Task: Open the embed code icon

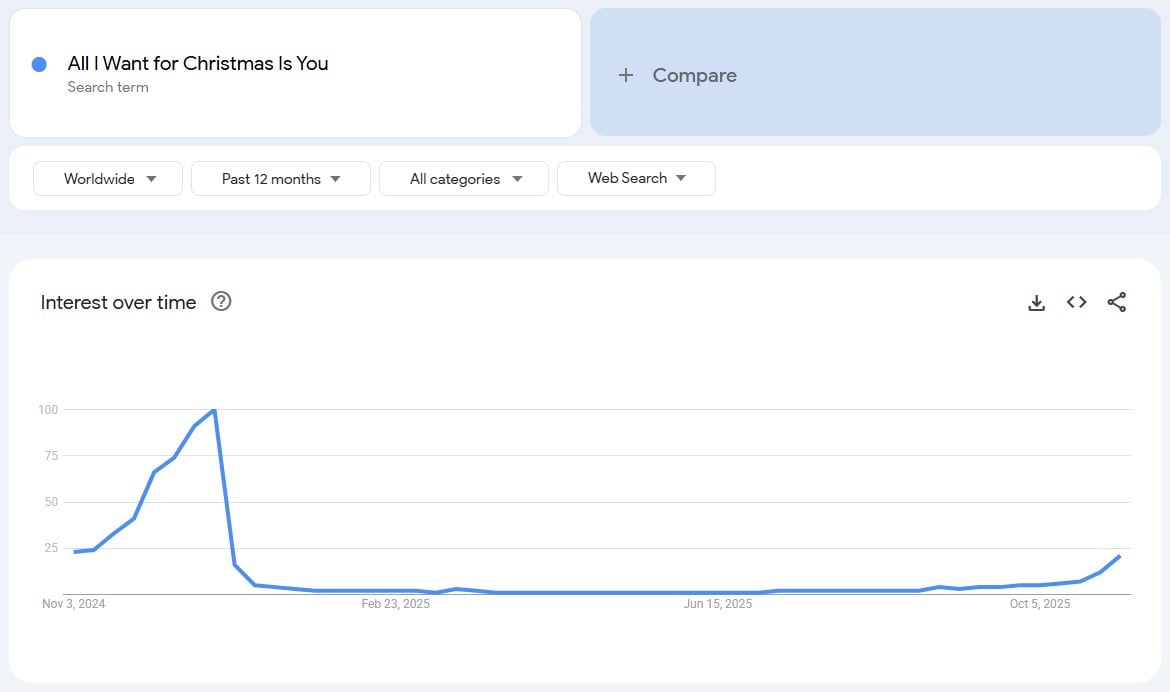Action: click(1076, 302)
